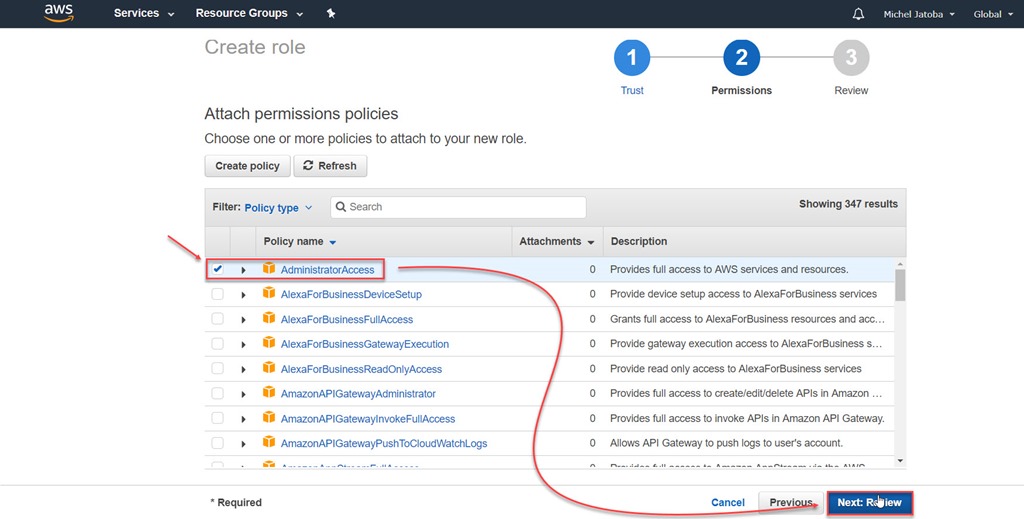The width and height of the screenshot is (1024, 519).
Task: Click the 'Showing 347 results' text
Action: click(x=848, y=204)
